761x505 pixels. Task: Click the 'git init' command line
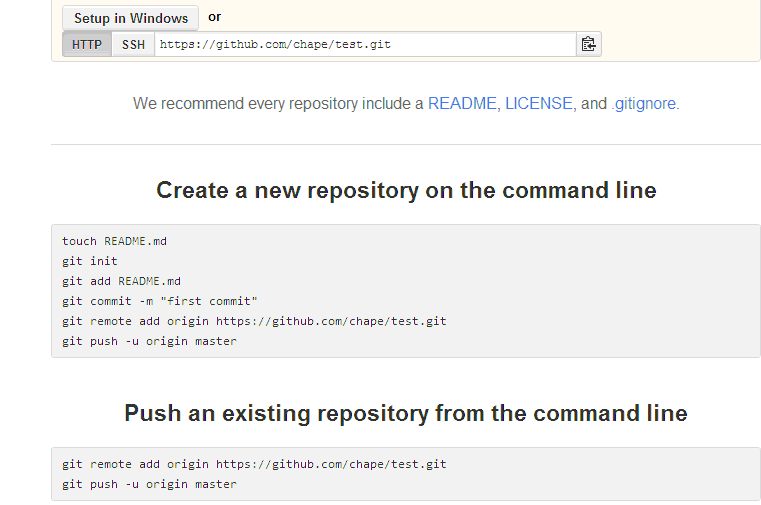pos(90,261)
